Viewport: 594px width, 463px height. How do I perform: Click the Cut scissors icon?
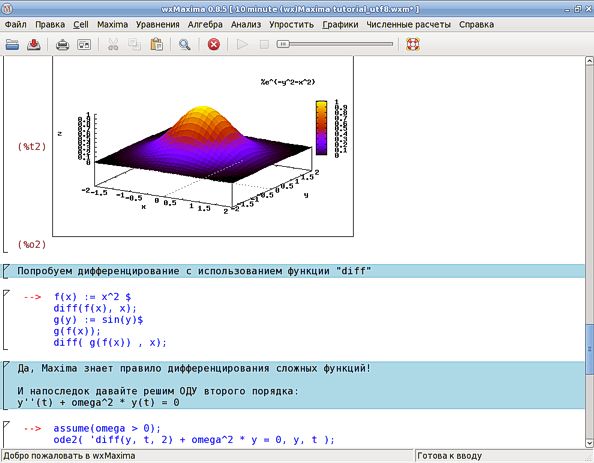point(113,45)
